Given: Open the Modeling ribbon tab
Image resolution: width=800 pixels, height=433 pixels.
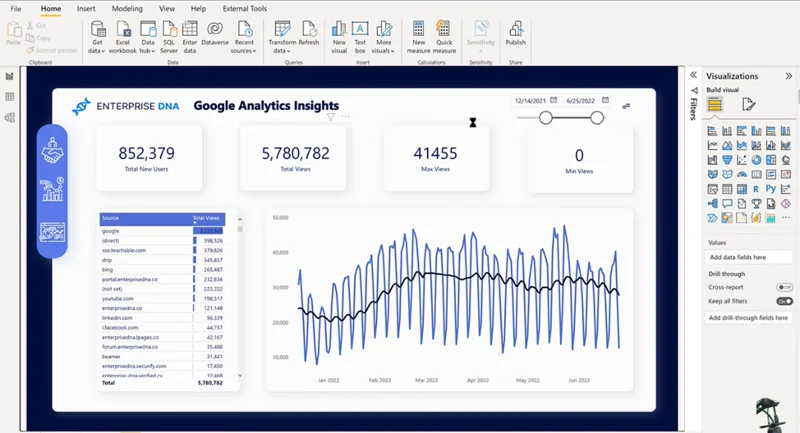Looking at the screenshot, I should (127, 9).
